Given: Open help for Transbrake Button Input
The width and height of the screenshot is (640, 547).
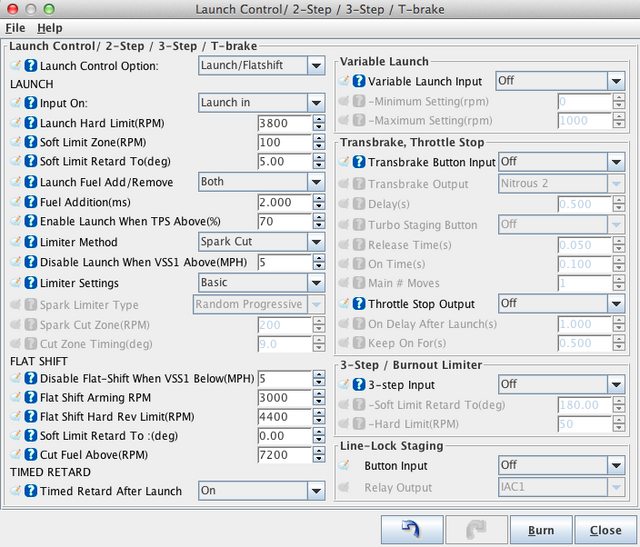Looking at the screenshot, I should 359,162.
